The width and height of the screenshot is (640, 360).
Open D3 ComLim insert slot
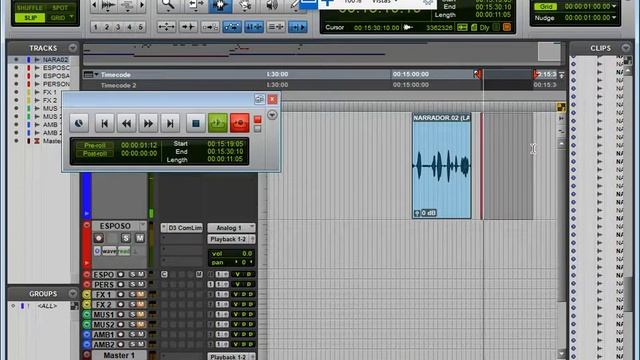click(181, 228)
